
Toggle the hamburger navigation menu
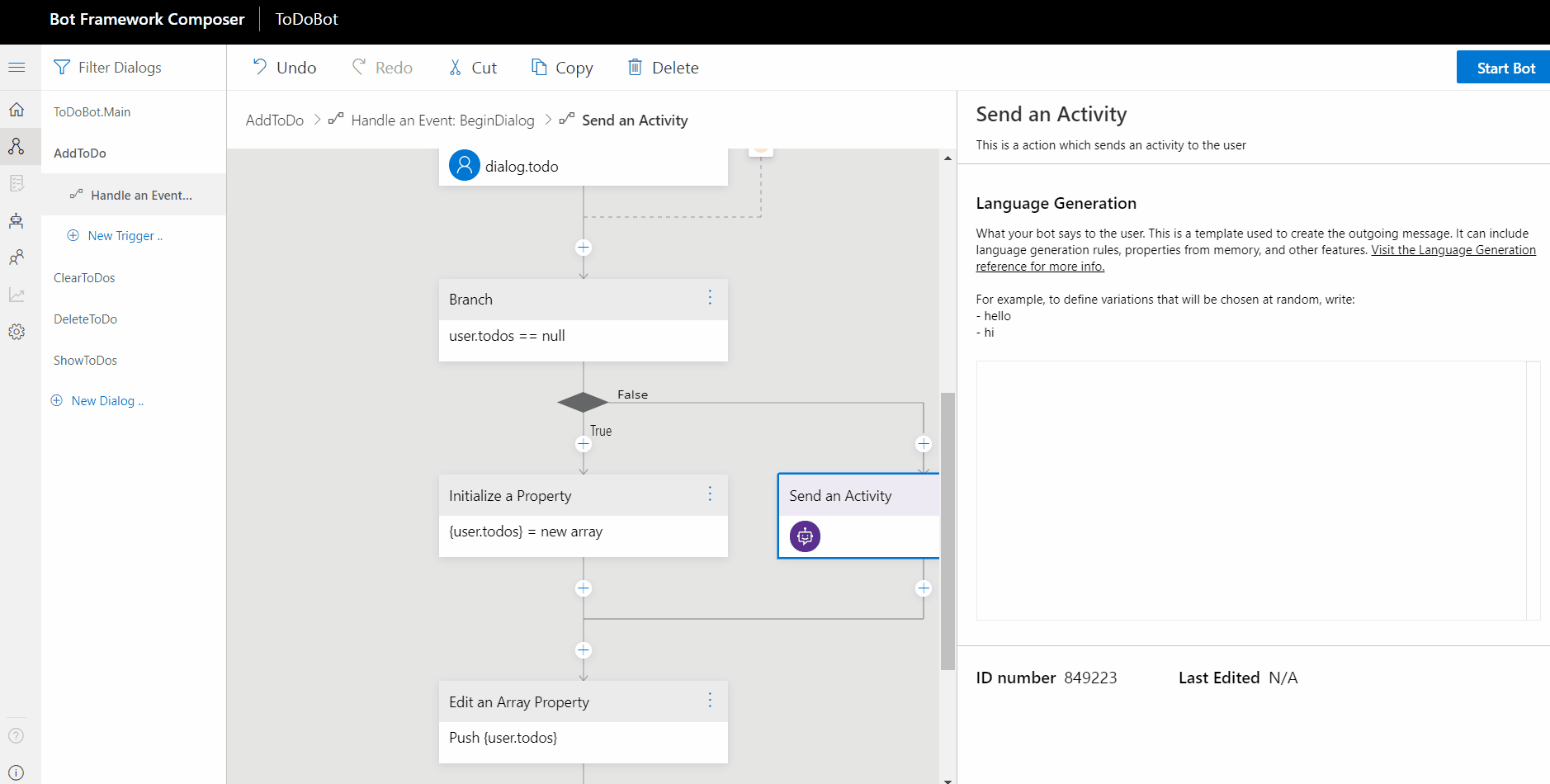coord(17,68)
